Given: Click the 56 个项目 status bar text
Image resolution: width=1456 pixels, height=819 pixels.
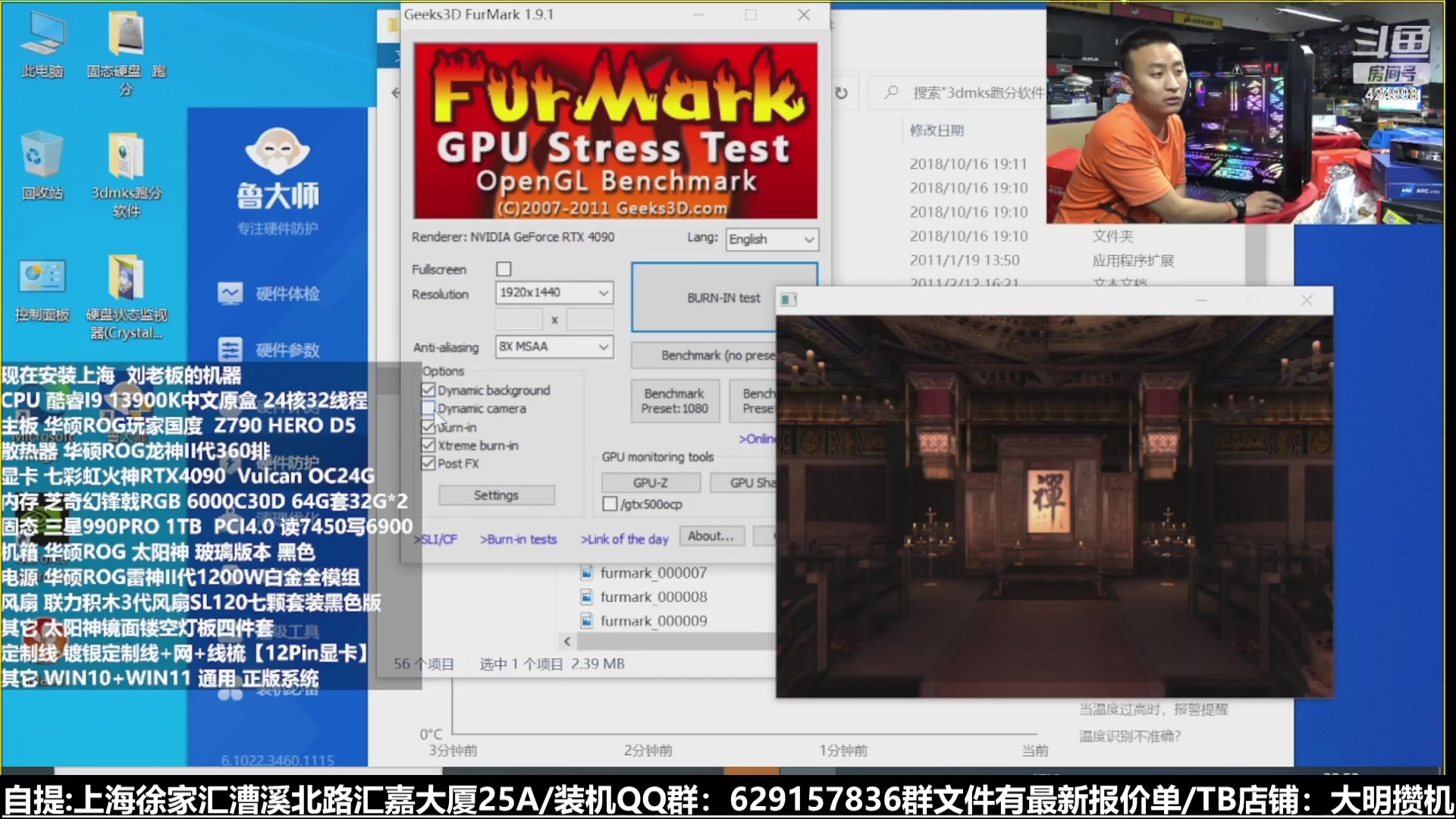Looking at the screenshot, I should (x=423, y=664).
